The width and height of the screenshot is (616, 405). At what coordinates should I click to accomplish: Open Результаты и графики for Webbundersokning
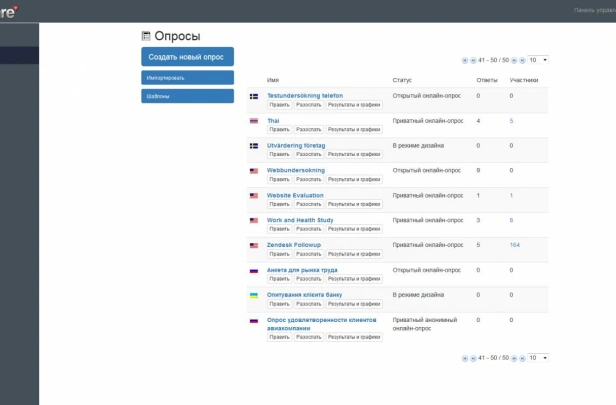coord(354,180)
